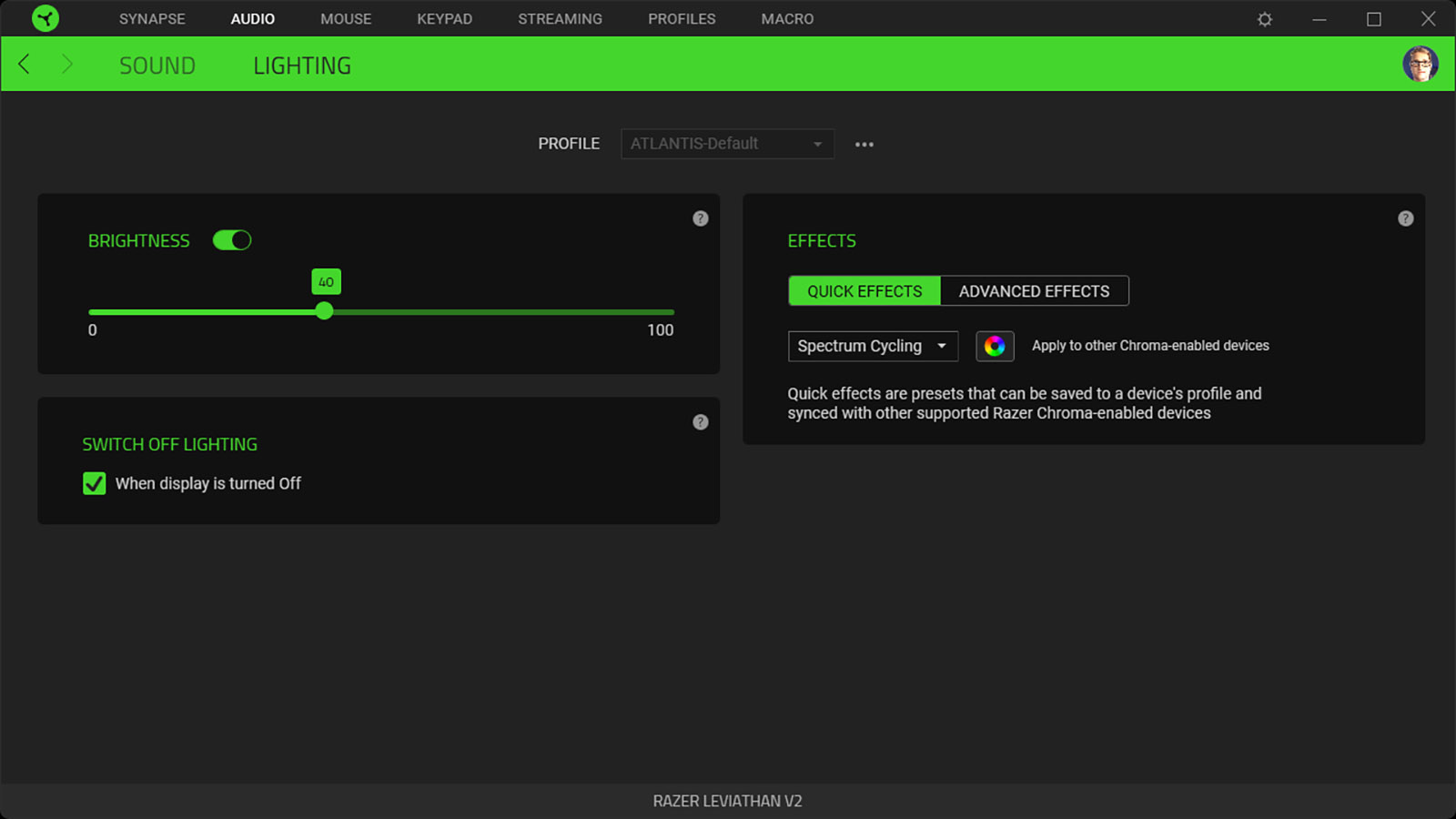Close the Razer Synapse window
This screenshot has width=1456, height=819.
coord(1429,19)
